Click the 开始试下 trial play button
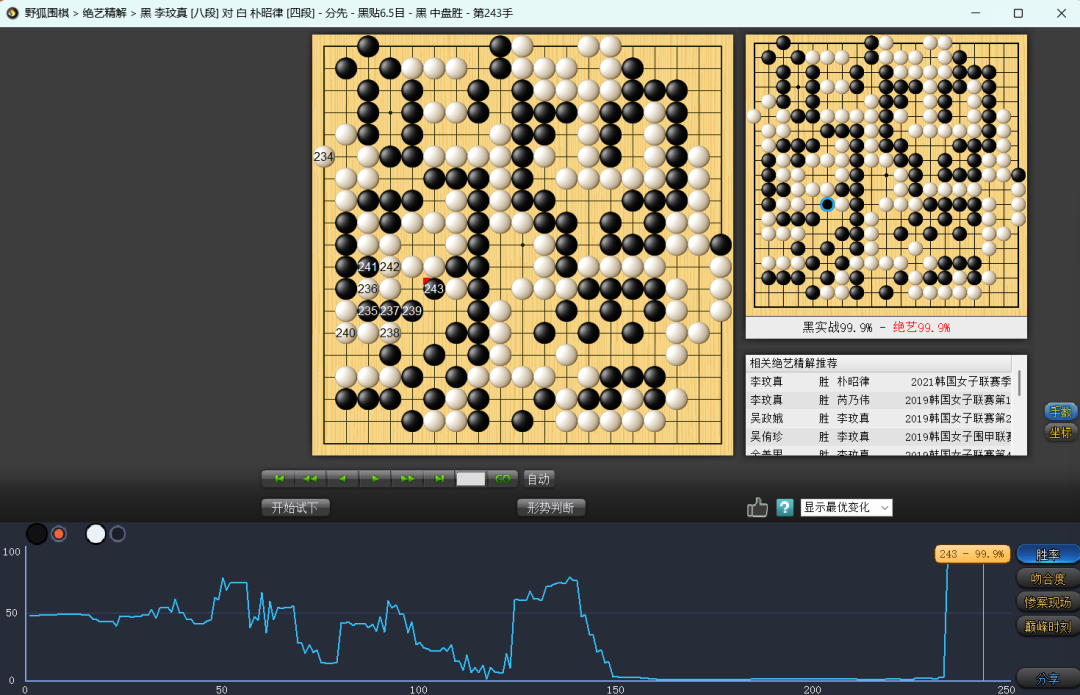Viewport: 1080px width, 695px height. 295,508
